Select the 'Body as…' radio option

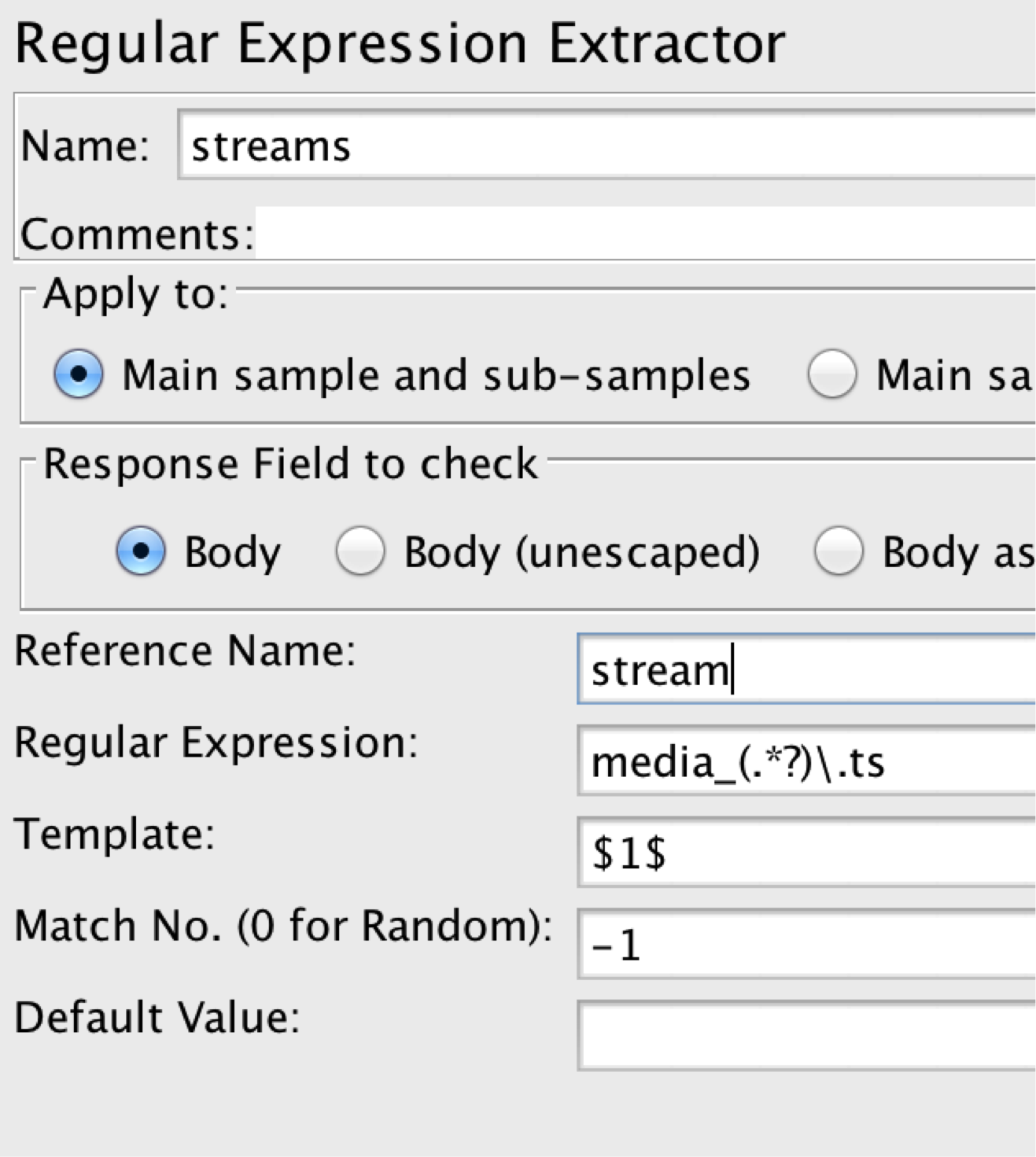838,551
